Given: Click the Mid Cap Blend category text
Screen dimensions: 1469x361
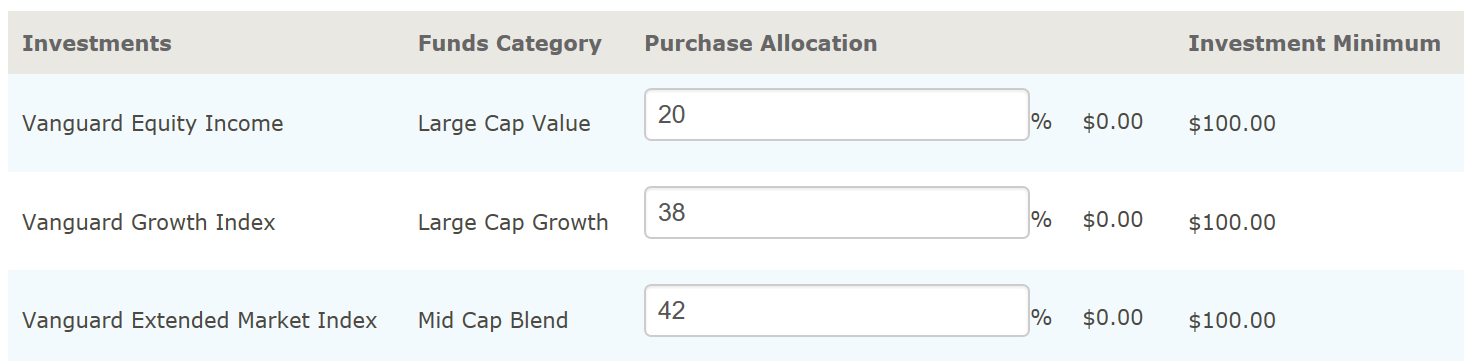Looking at the screenshot, I should click(x=493, y=321).
